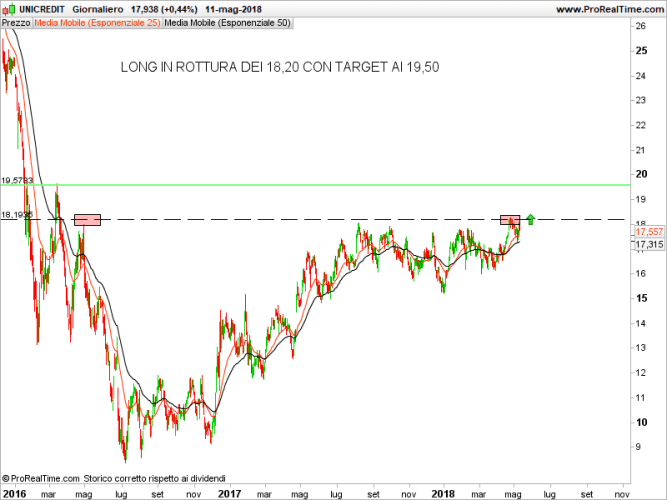
Task: Select the red rectangle near April 2016
Action: tap(88, 219)
